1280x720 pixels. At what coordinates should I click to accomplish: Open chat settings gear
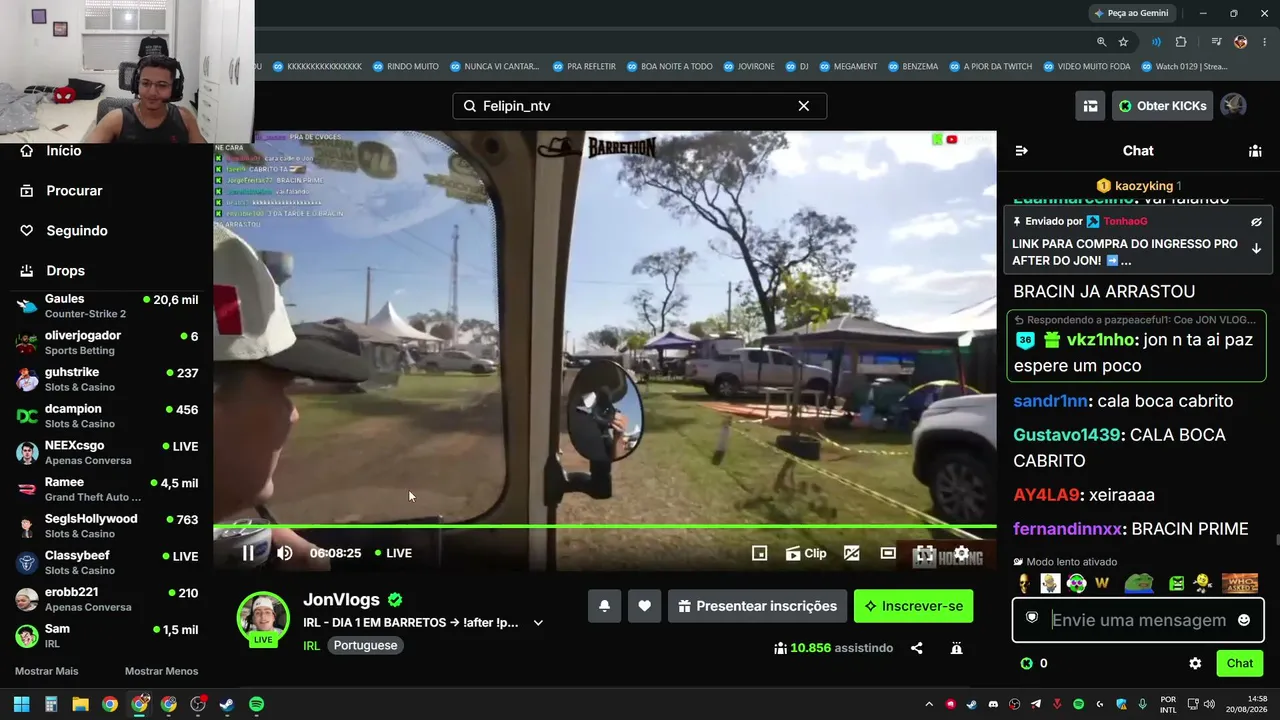(1195, 663)
